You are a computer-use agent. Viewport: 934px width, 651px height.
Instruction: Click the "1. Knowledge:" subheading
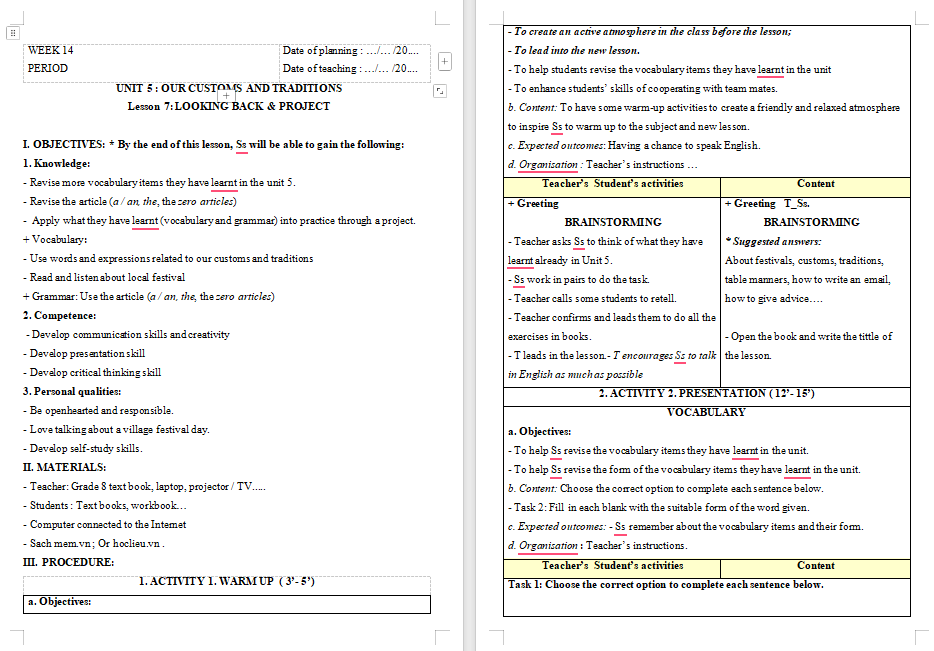tap(57, 164)
